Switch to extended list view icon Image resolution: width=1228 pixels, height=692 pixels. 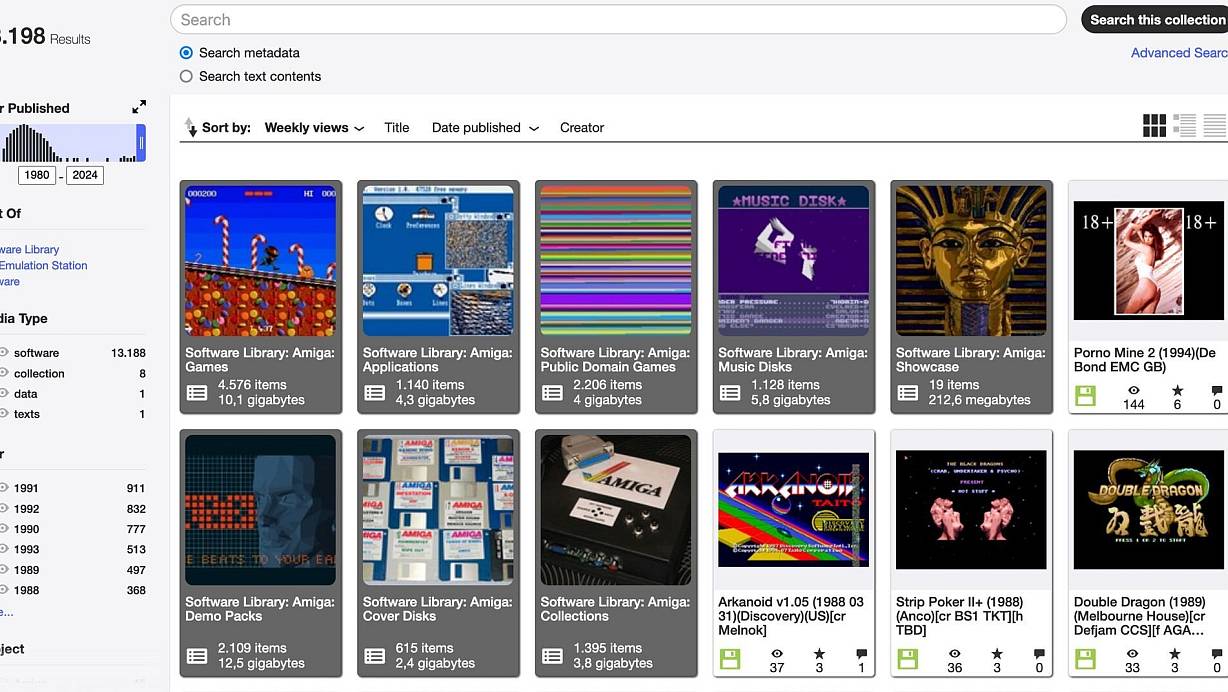[1185, 125]
